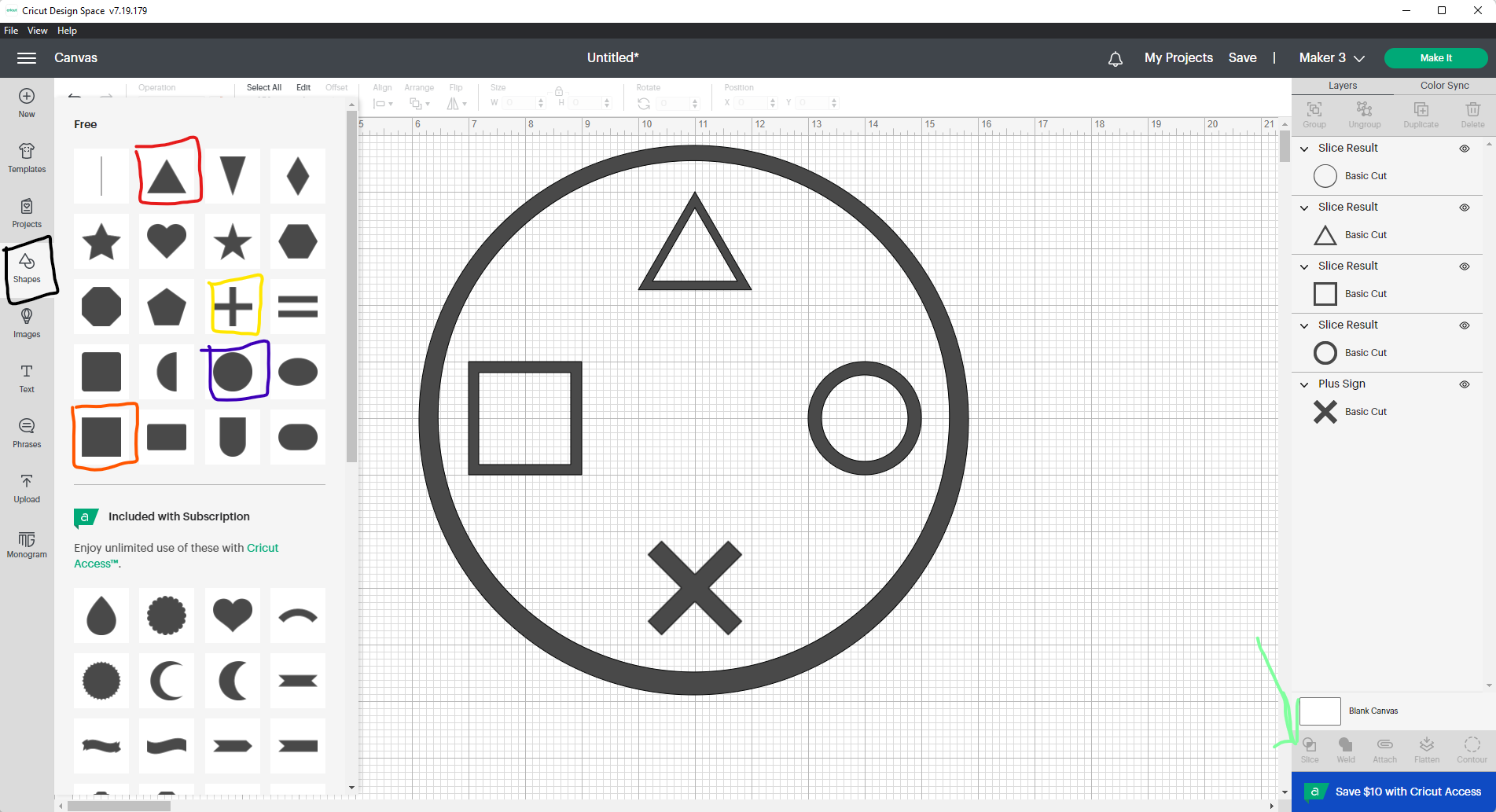Click Select All in the toolbar
1496x812 pixels.
click(x=264, y=88)
